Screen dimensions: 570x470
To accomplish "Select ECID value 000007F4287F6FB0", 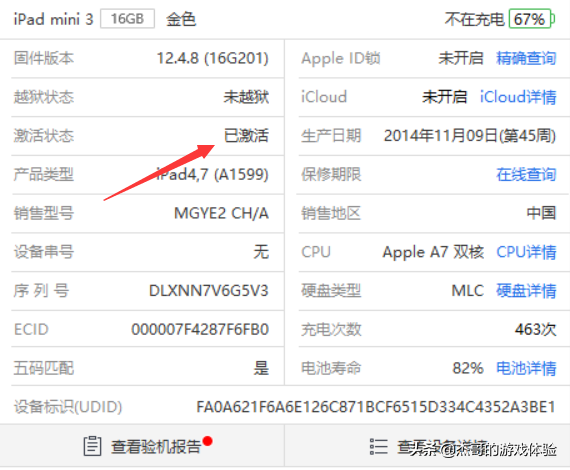I will (x=200, y=329).
